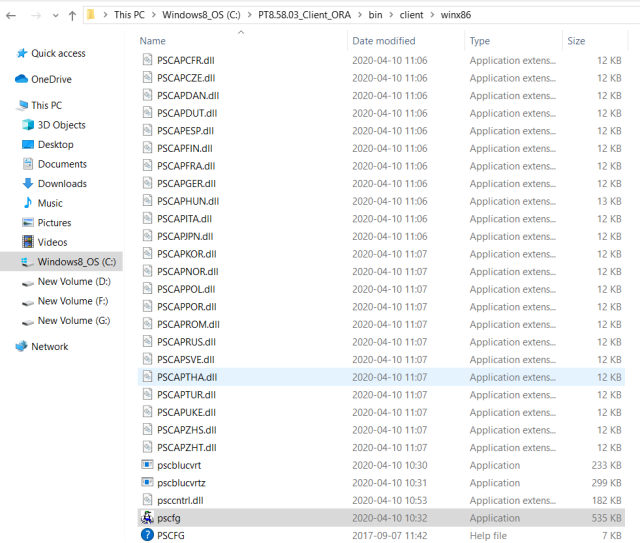Select the PSCAPTHA.dll file
The width and height of the screenshot is (640, 543).
[186, 377]
